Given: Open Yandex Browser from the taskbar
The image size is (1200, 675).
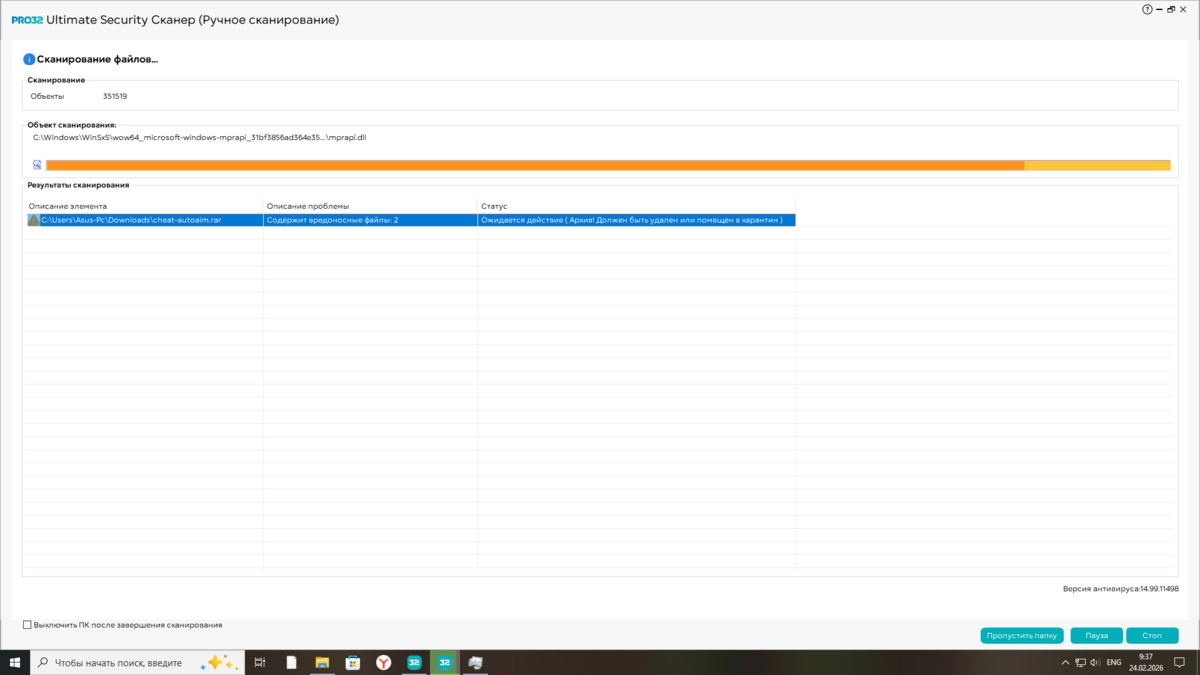Looking at the screenshot, I should tap(383, 662).
